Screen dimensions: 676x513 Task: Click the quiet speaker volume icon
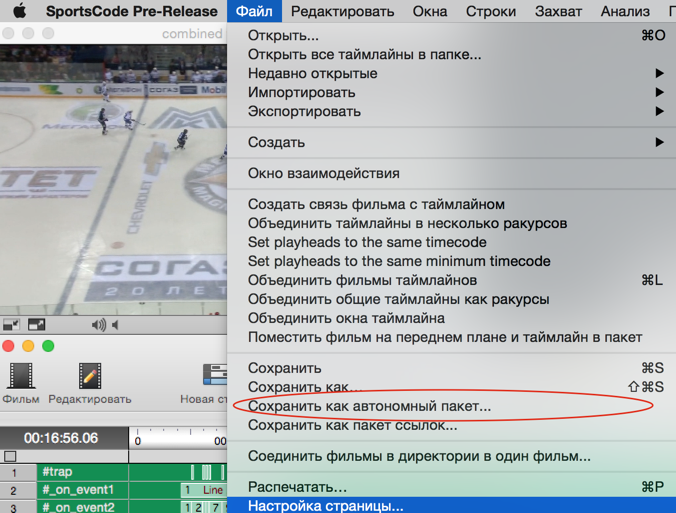click(x=115, y=325)
